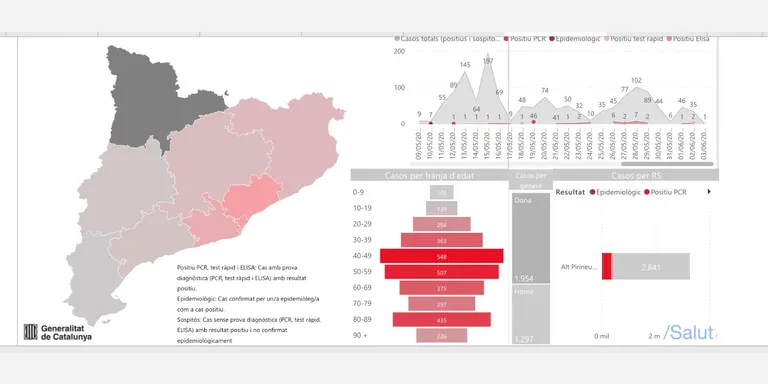768x384 pixels.
Task: Select the 20-29 age bar showing 256
Action: click(442, 224)
